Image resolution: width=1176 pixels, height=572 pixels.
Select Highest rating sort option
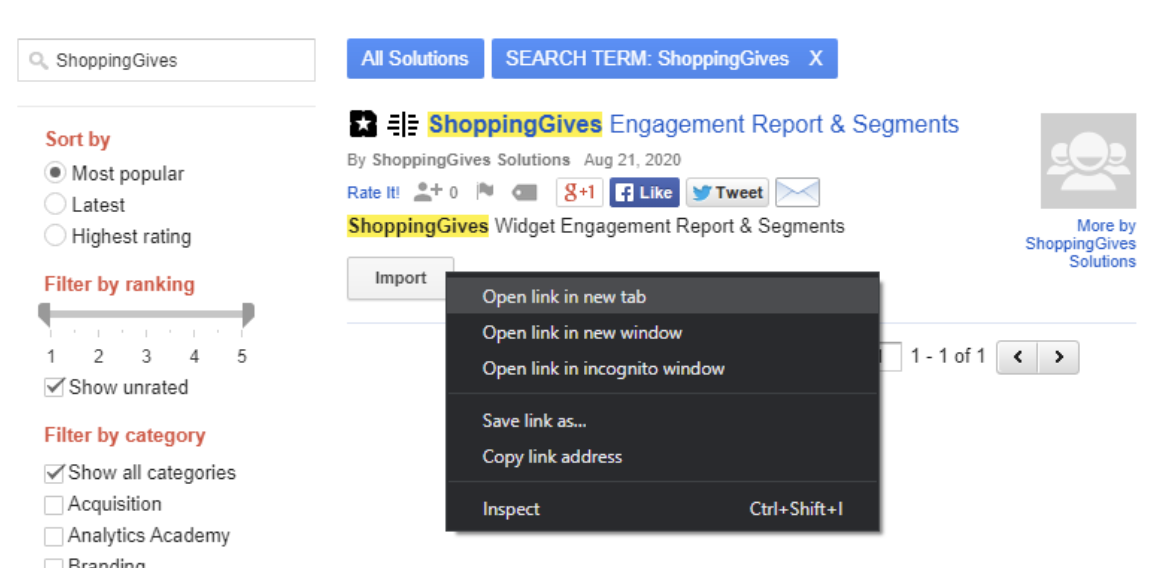click(55, 235)
